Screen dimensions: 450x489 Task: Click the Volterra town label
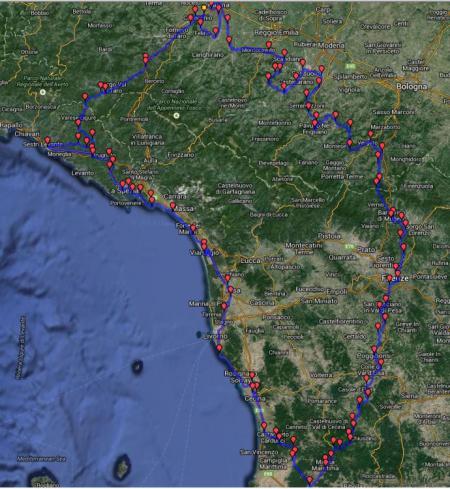[321, 375]
